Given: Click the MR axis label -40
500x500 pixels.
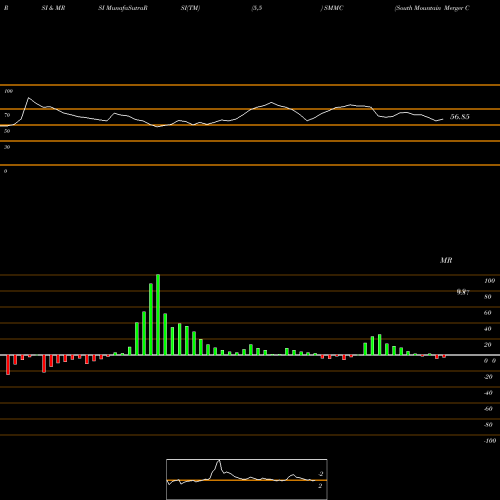Looking at the screenshot, I should 488,393.
